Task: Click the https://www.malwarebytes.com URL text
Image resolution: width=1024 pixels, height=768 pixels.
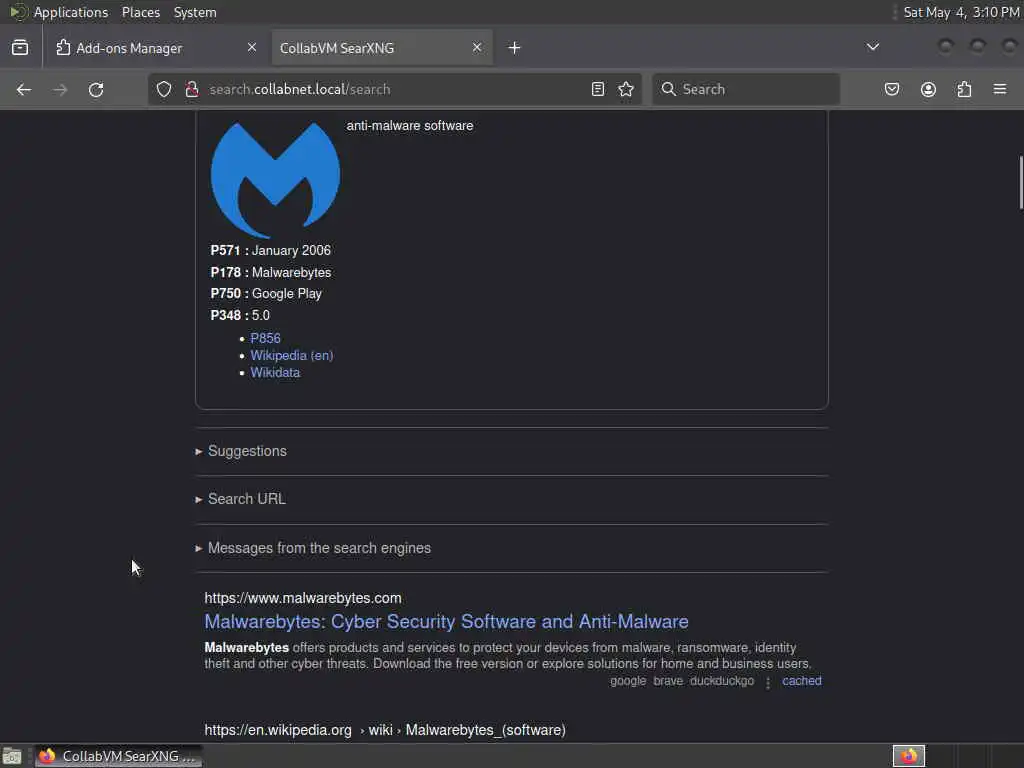Action: click(303, 598)
